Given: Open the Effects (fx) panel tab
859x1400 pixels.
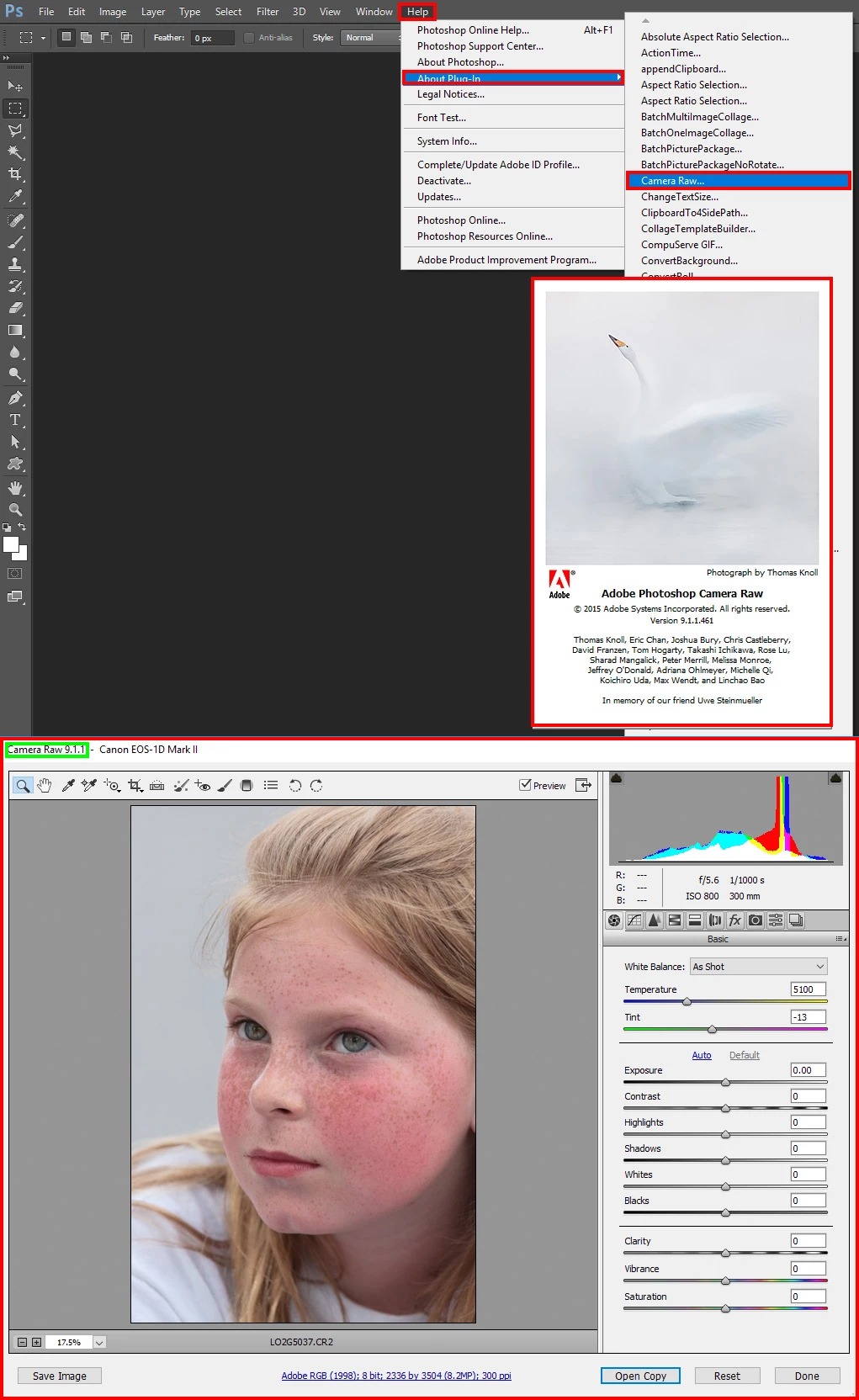Looking at the screenshot, I should point(735,920).
